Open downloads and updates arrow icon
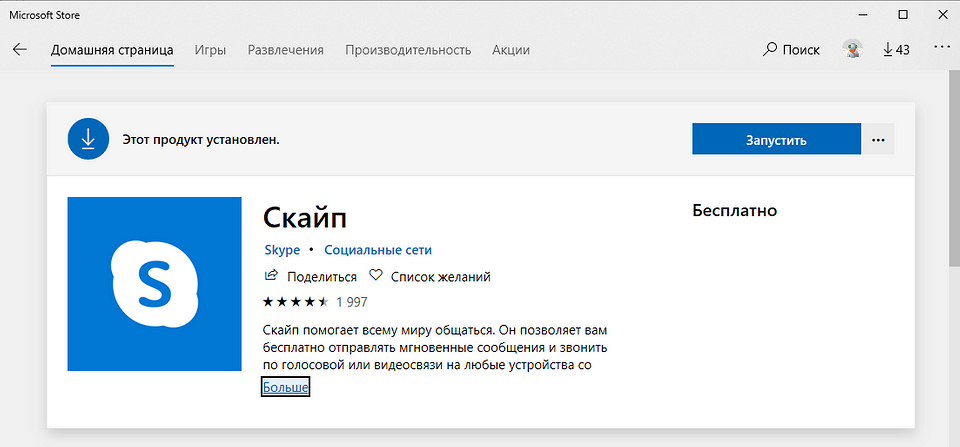Screen dimensions: 960x447 pyautogui.click(x=889, y=49)
